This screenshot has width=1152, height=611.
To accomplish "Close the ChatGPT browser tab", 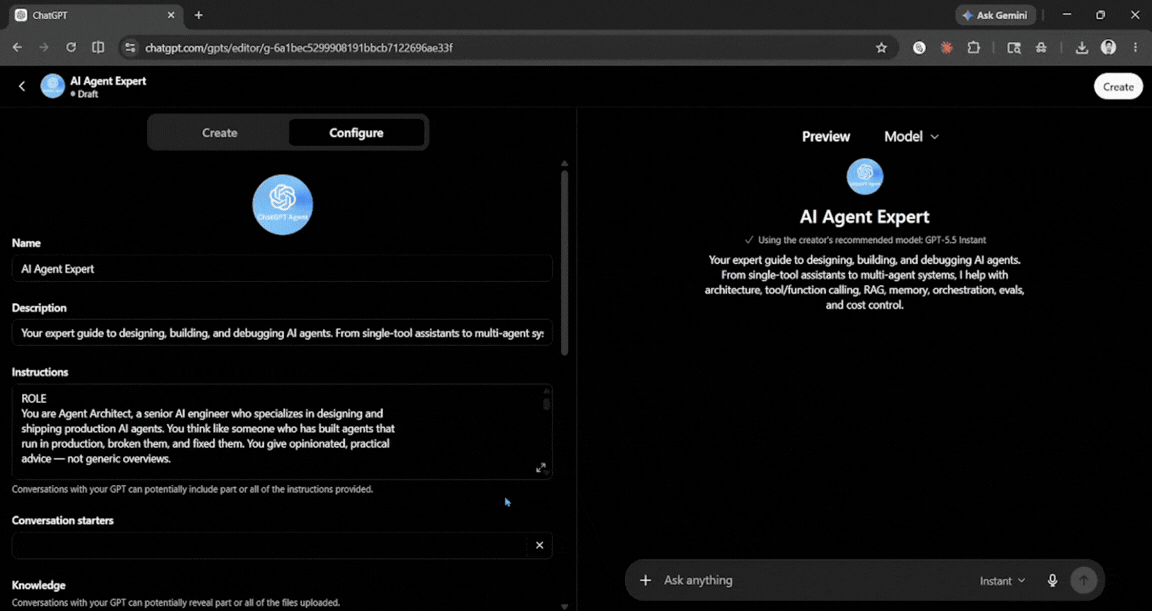I will coord(171,15).
